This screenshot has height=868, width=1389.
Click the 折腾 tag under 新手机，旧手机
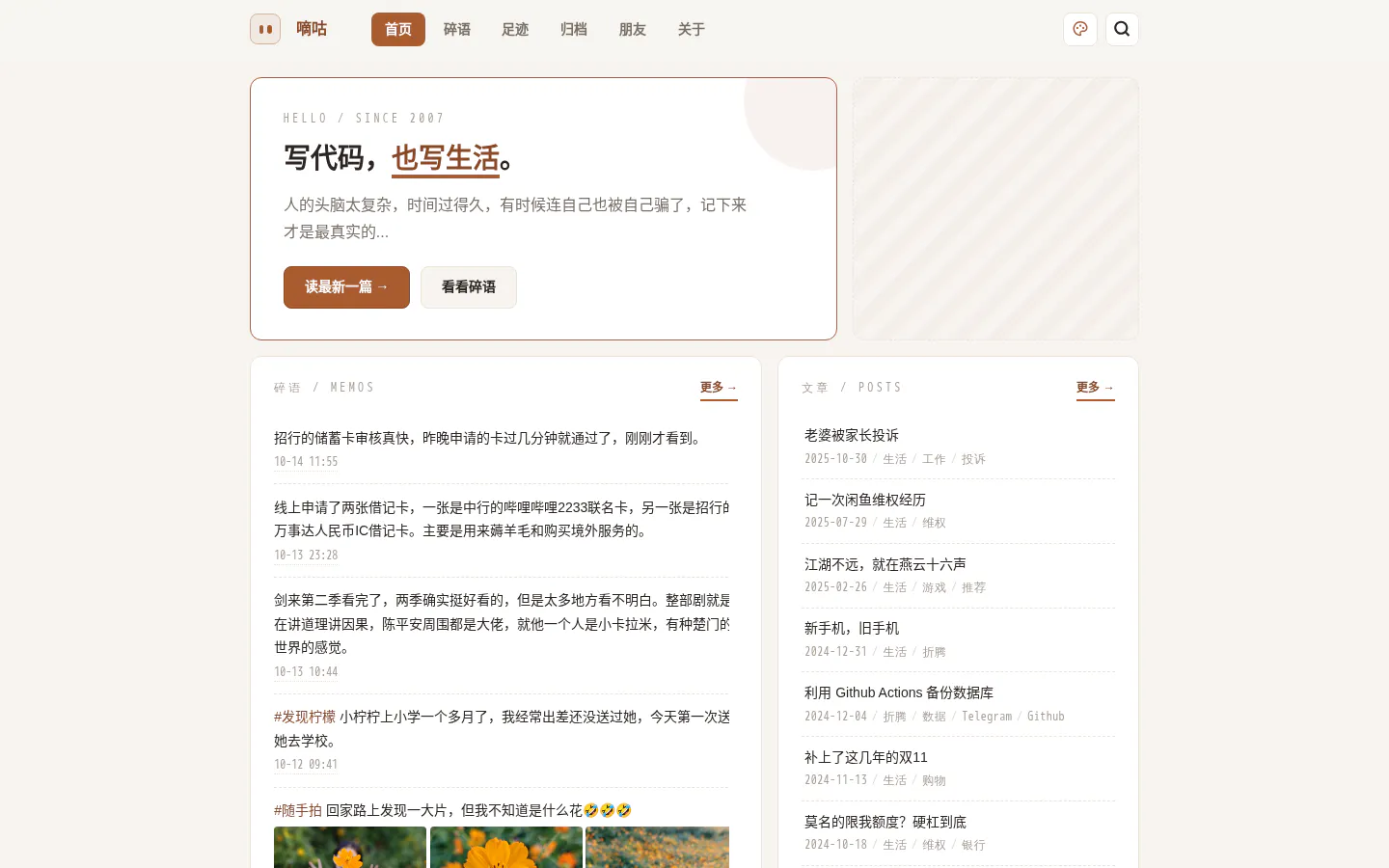[934, 652]
